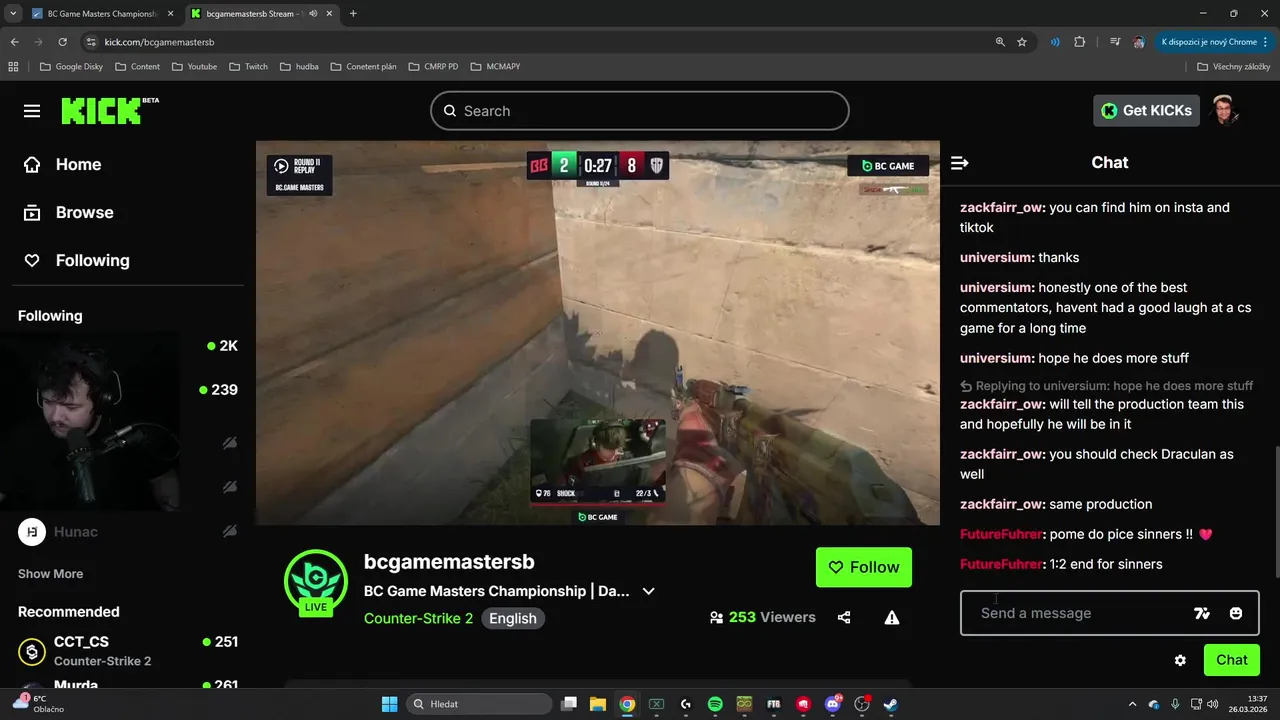Viewport: 1280px width, 720px height.
Task: Open the Kick hamburger menu
Action: tap(32, 111)
